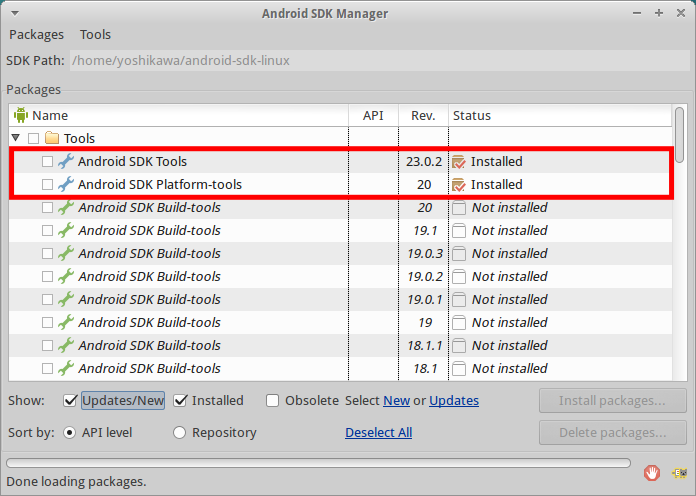
Task: Click not-installed status icon for rev 20 Build-tools
Action: tap(459, 208)
